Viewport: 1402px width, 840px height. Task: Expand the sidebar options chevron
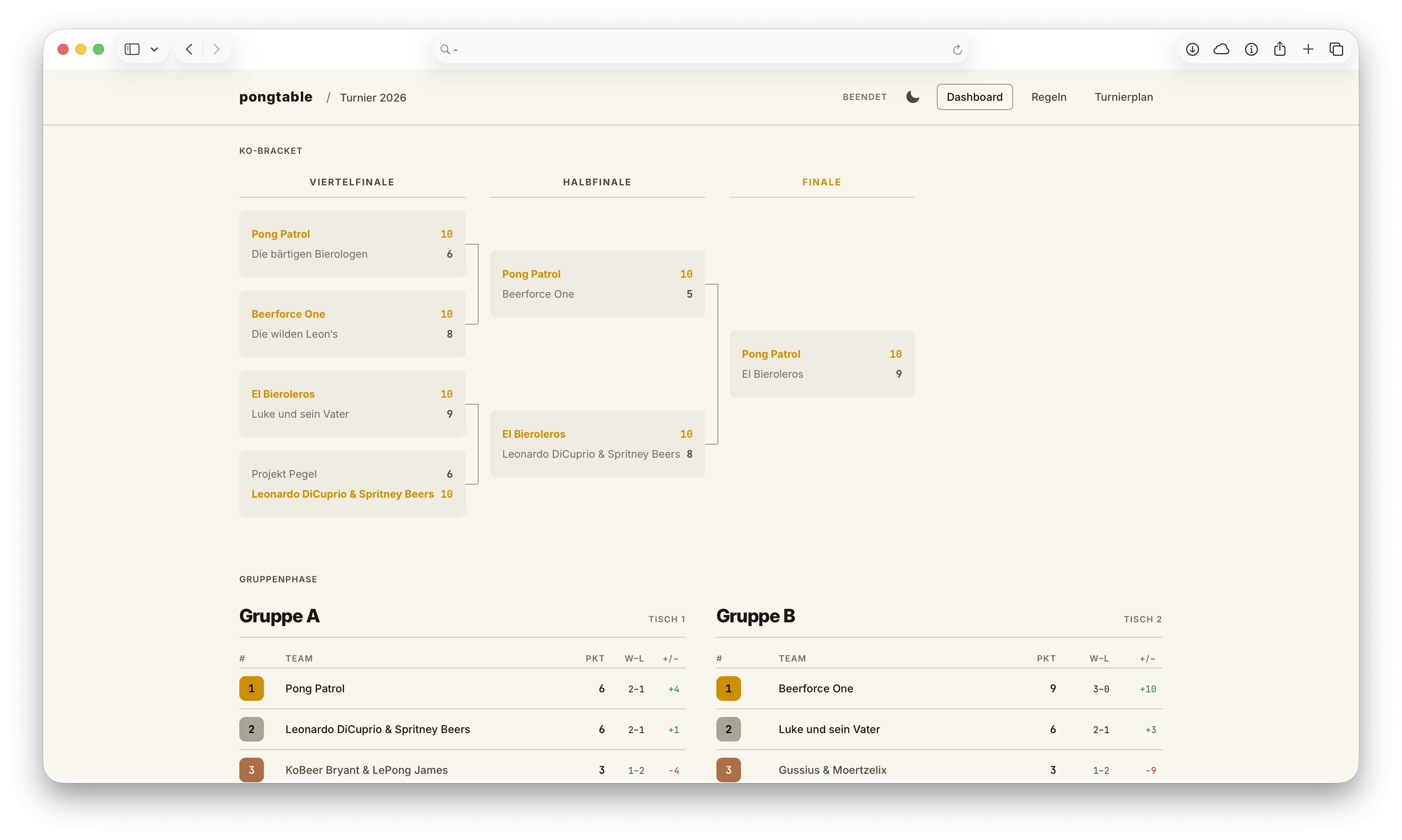(154, 49)
